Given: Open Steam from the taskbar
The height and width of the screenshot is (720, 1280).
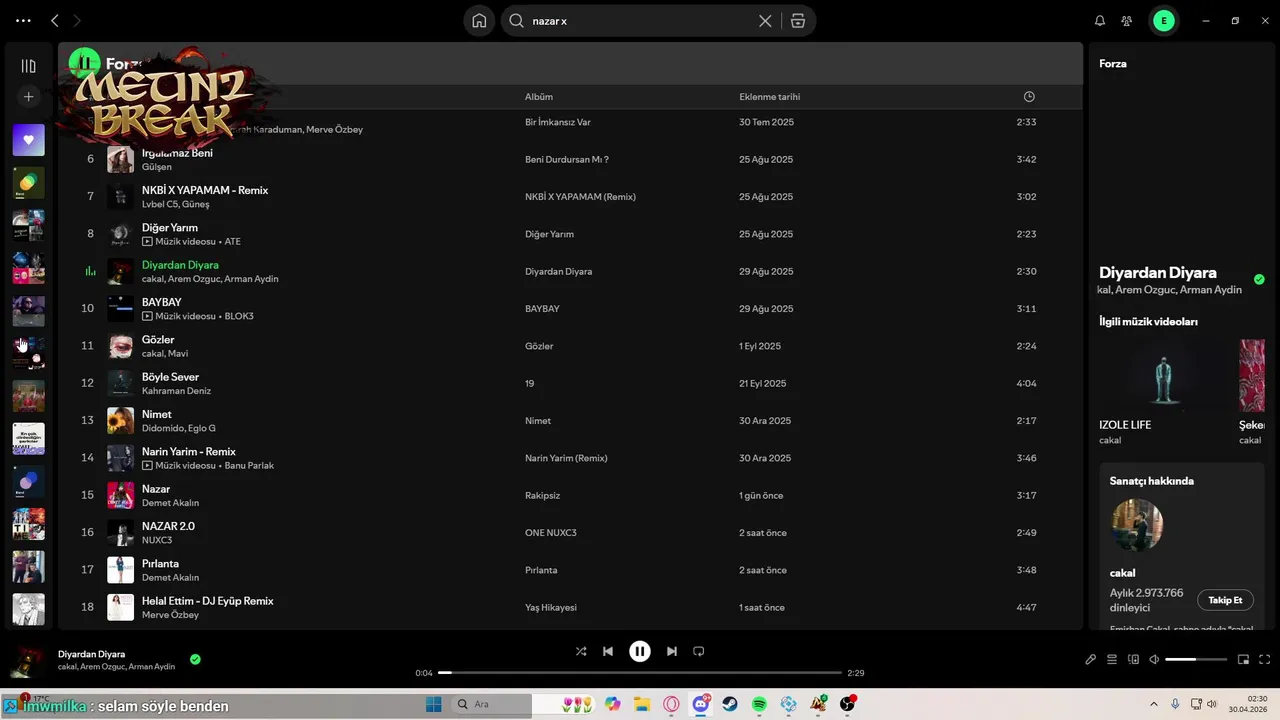Looking at the screenshot, I should (730, 704).
